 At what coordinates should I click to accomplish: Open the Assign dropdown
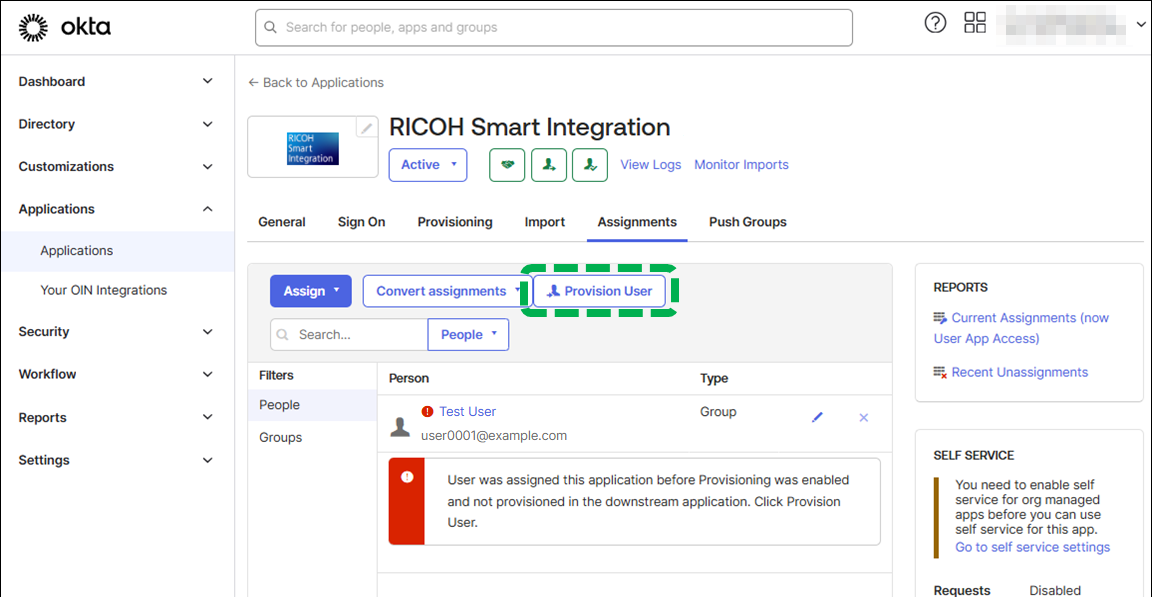click(x=311, y=291)
